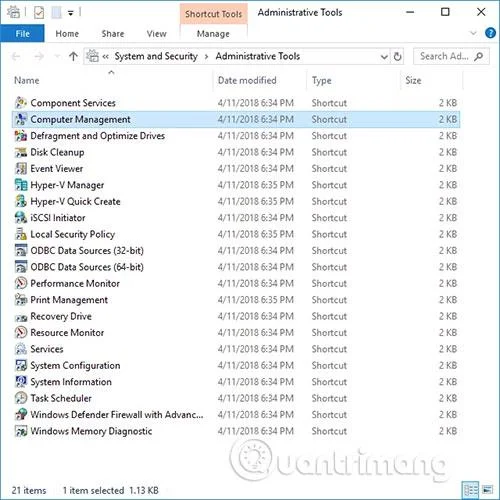Select the Print Management row name

(69, 300)
